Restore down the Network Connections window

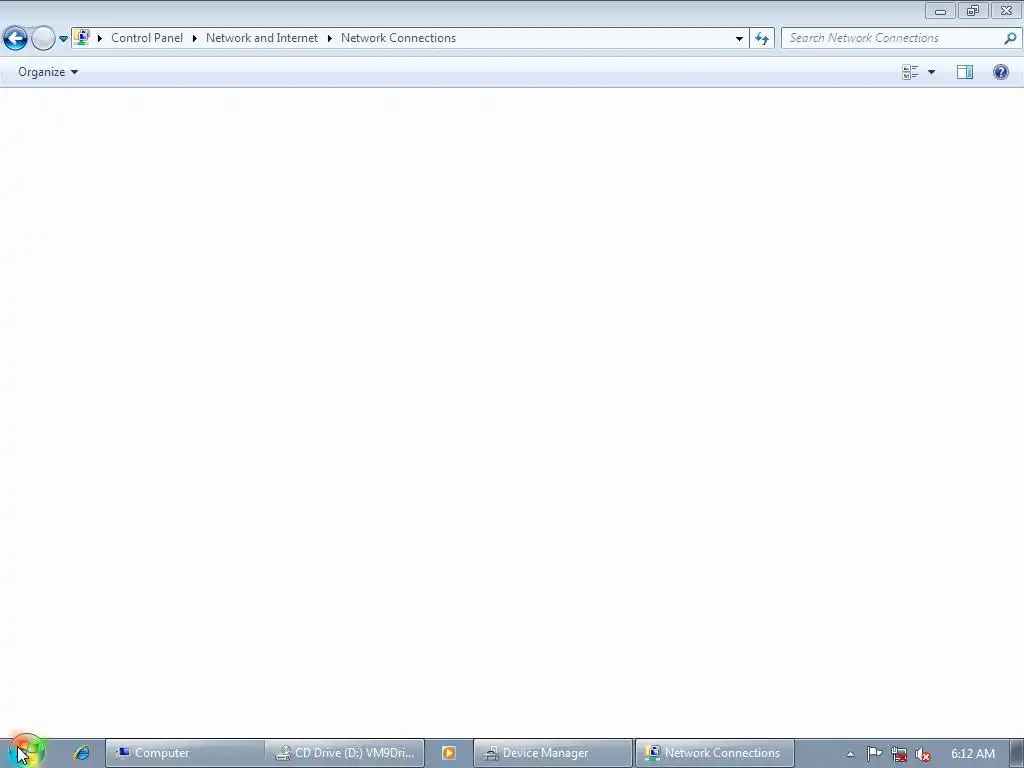(973, 10)
